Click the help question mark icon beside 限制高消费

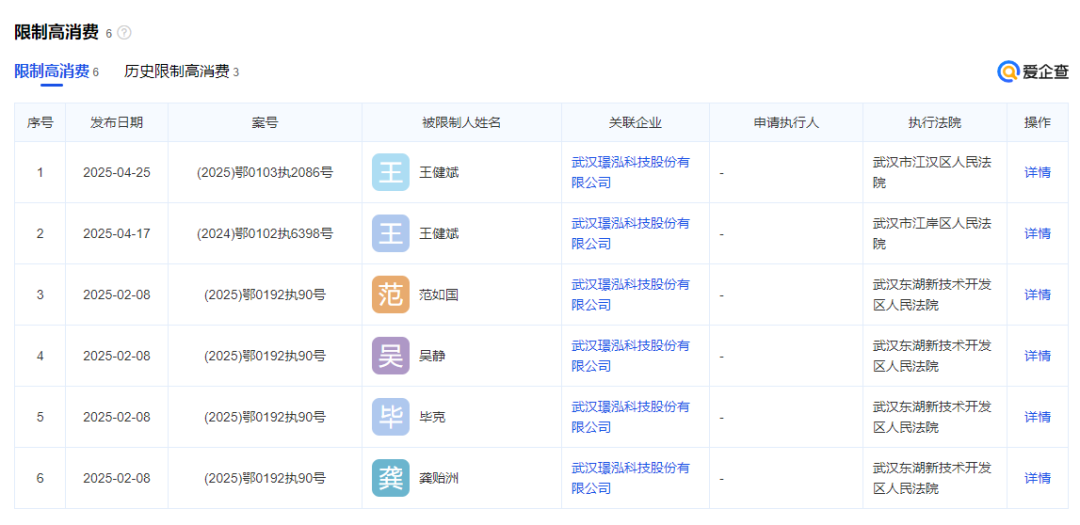click(124, 33)
